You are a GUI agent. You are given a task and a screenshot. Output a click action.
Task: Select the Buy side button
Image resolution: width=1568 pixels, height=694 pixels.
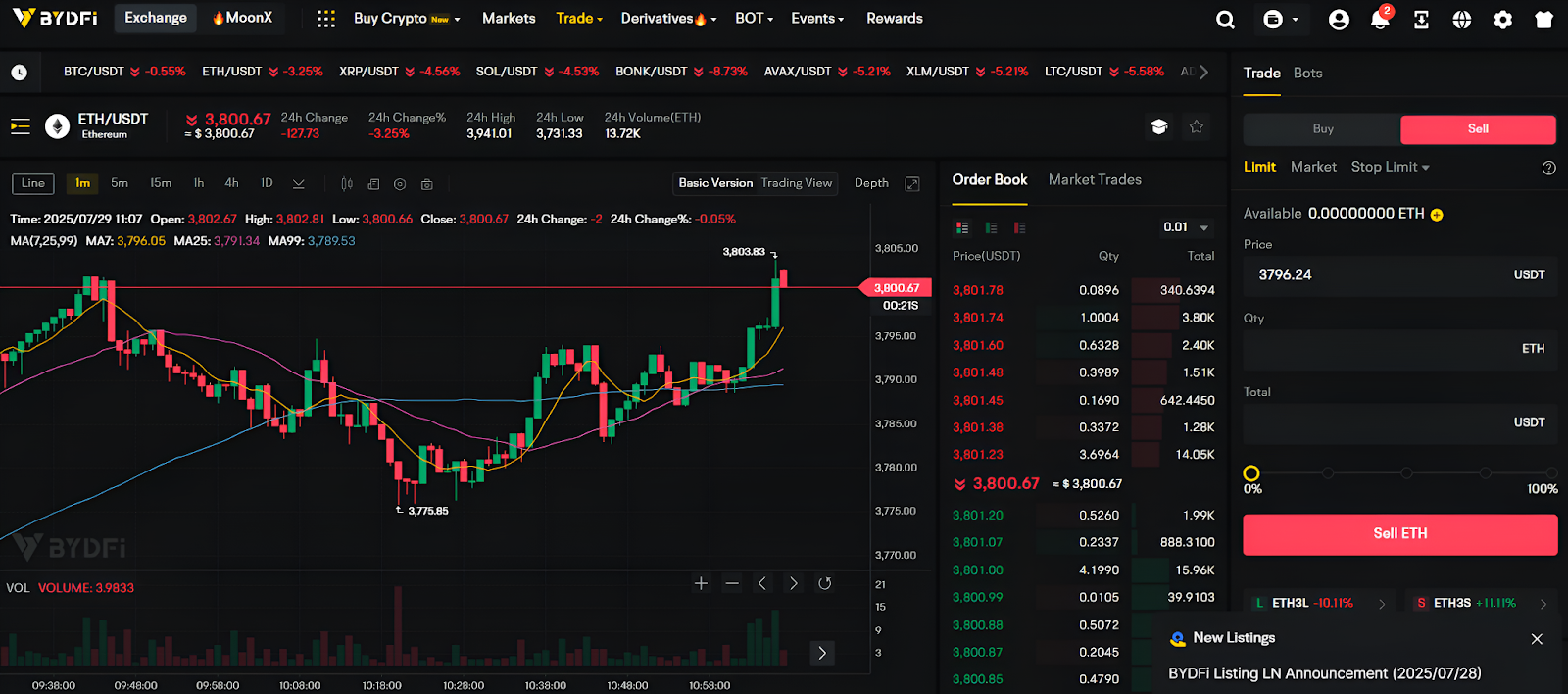tap(1323, 129)
